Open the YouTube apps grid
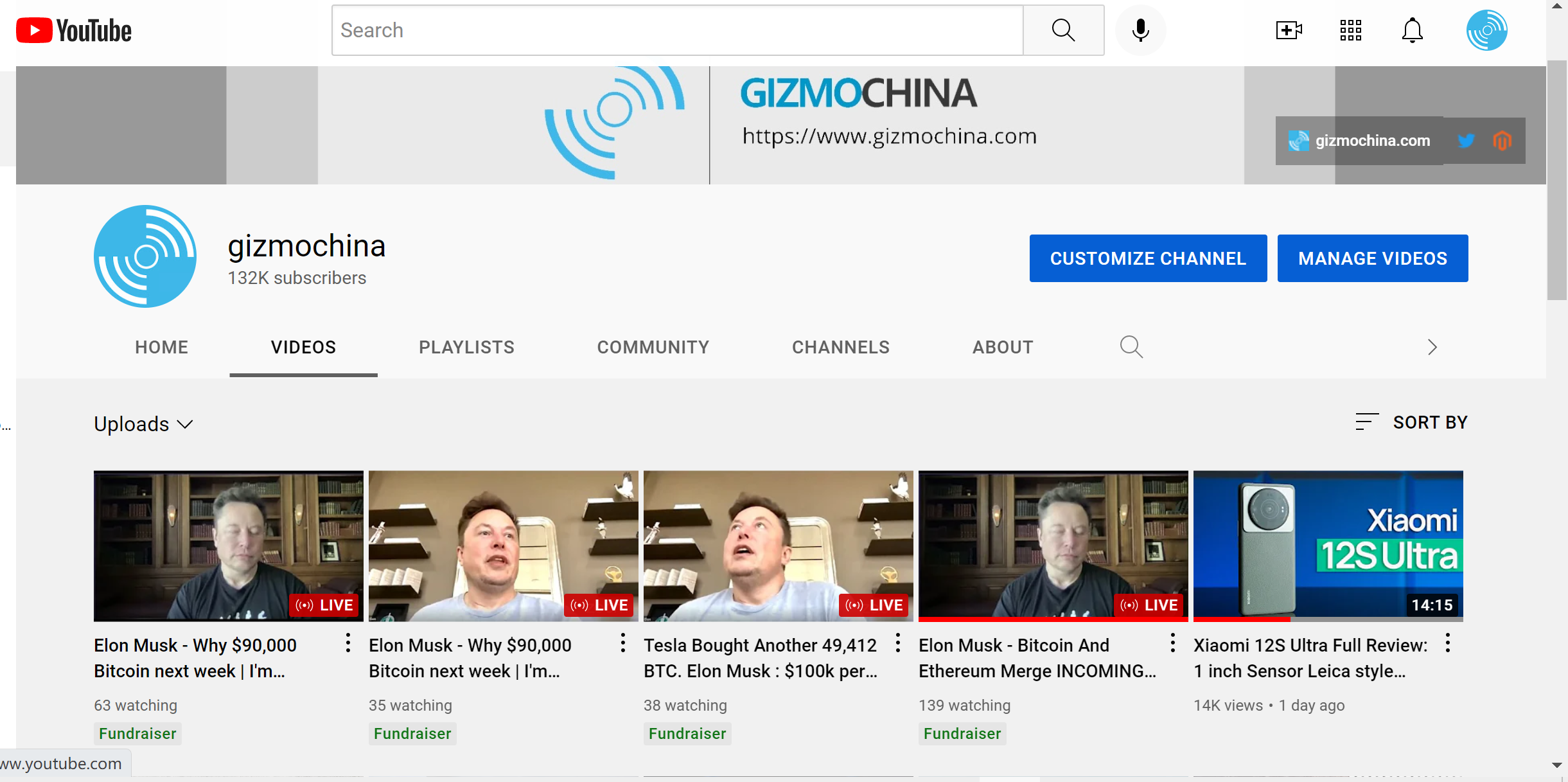Image resolution: width=1568 pixels, height=782 pixels. (1350, 30)
